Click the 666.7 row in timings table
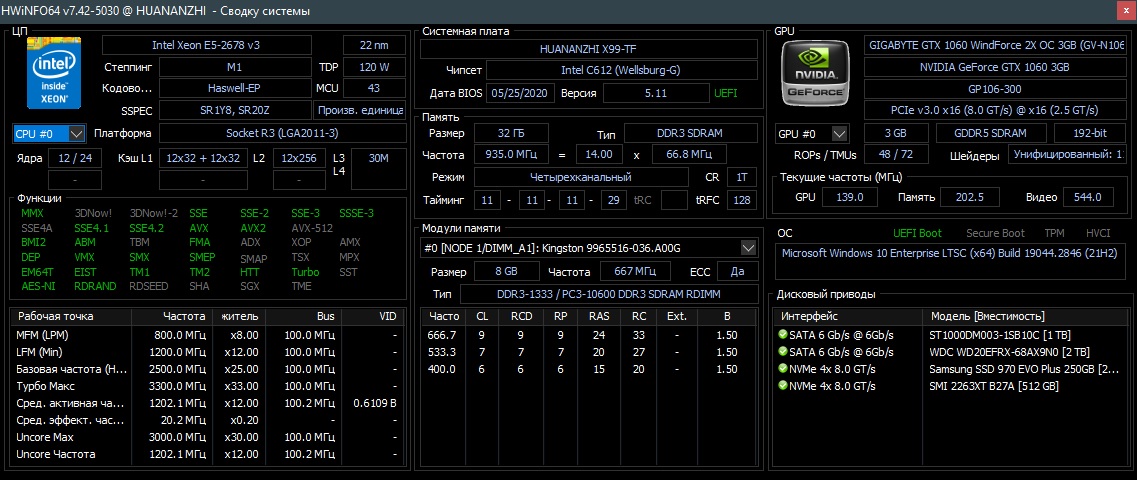The width and height of the screenshot is (1137, 480). tap(590, 335)
